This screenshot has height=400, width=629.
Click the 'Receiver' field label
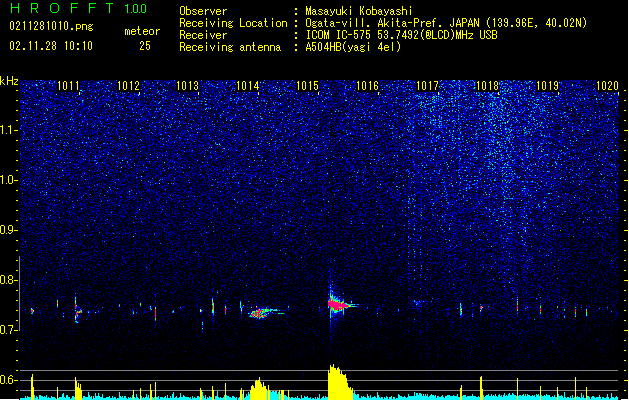coord(203,35)
